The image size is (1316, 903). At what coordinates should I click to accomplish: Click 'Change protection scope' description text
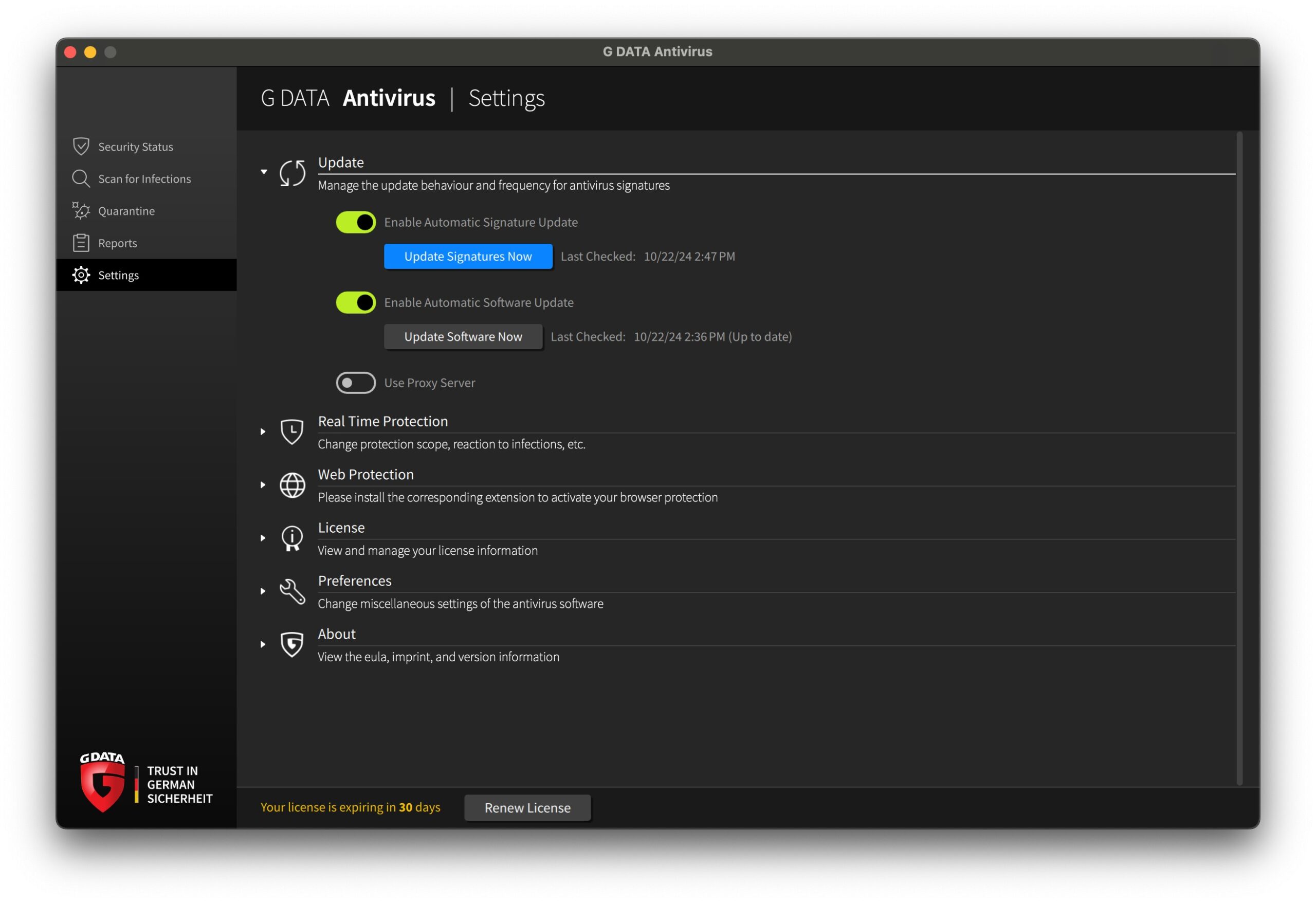451,444
